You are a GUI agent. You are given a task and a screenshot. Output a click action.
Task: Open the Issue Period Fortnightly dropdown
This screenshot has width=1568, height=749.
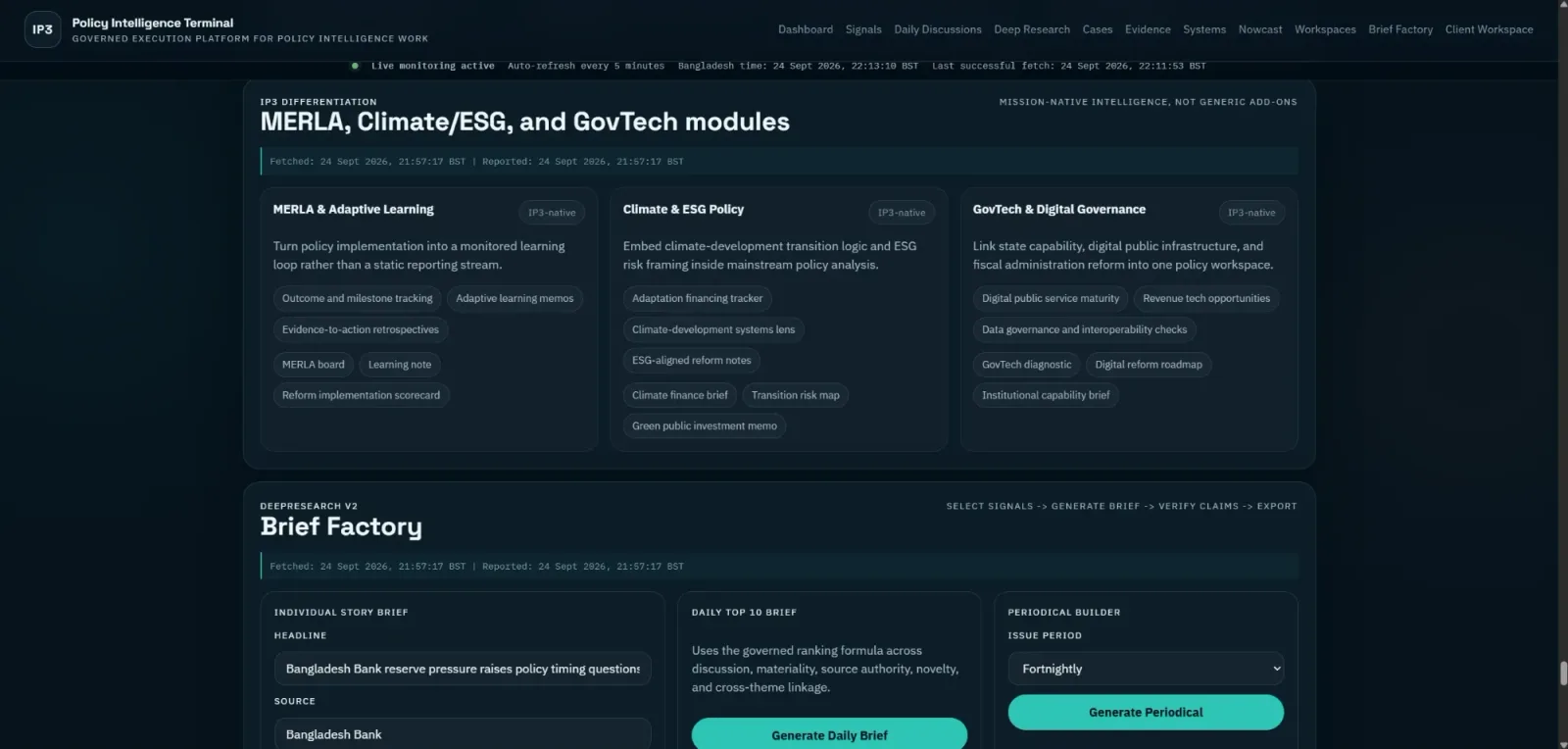(x=1146, y=669)
